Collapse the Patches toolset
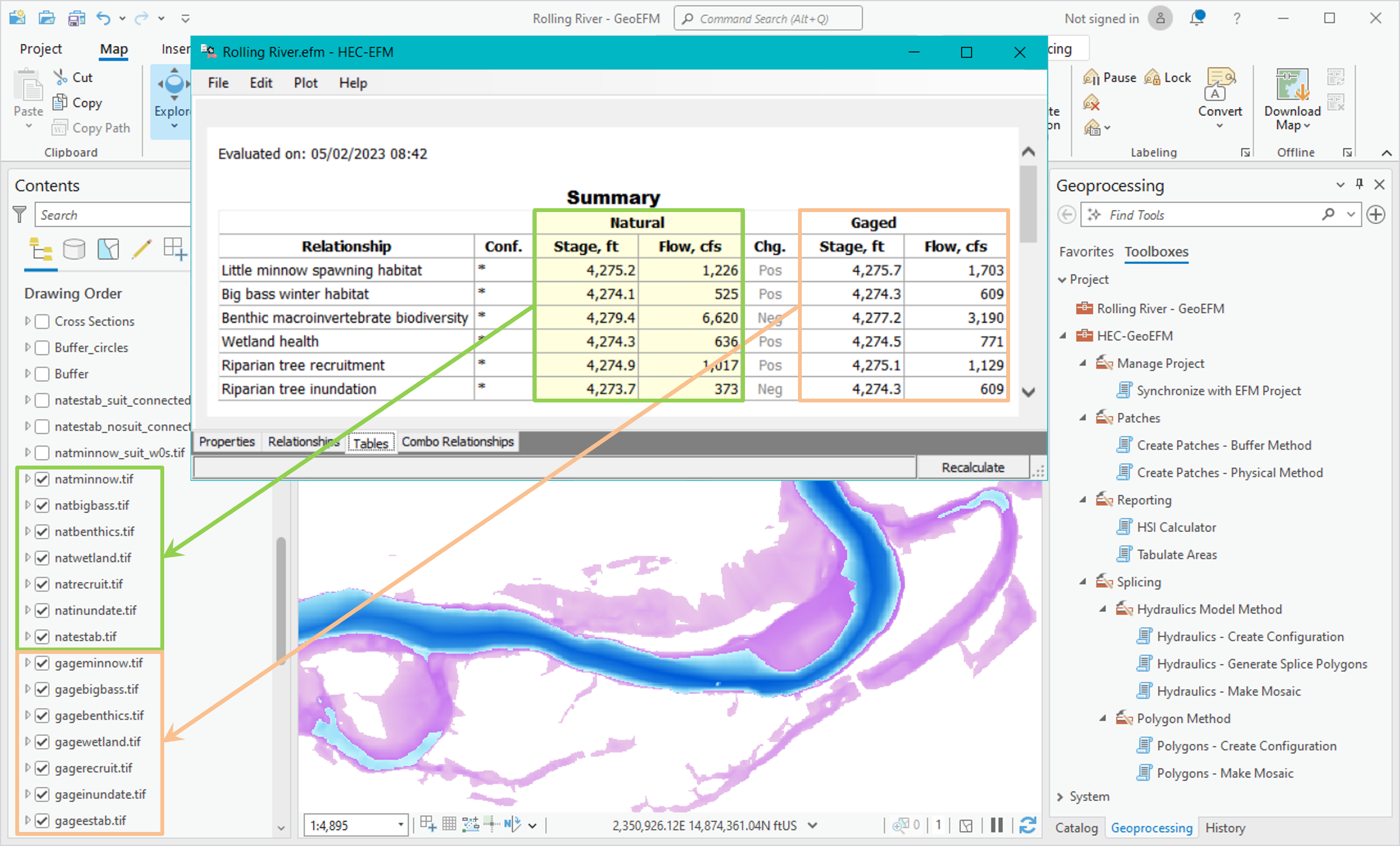The height and width of the screenshot is (846, 1400). click(1083, 418)
